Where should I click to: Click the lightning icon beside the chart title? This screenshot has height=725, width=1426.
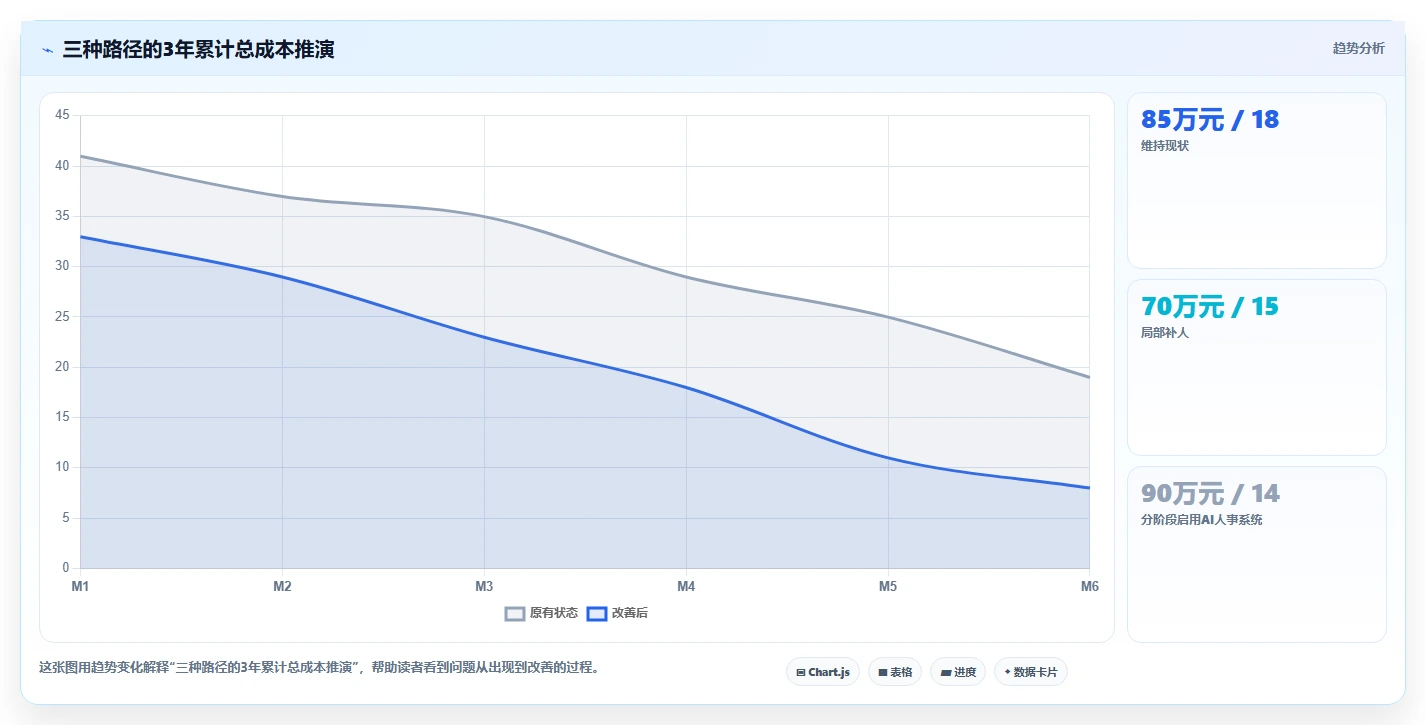[47, 50]
